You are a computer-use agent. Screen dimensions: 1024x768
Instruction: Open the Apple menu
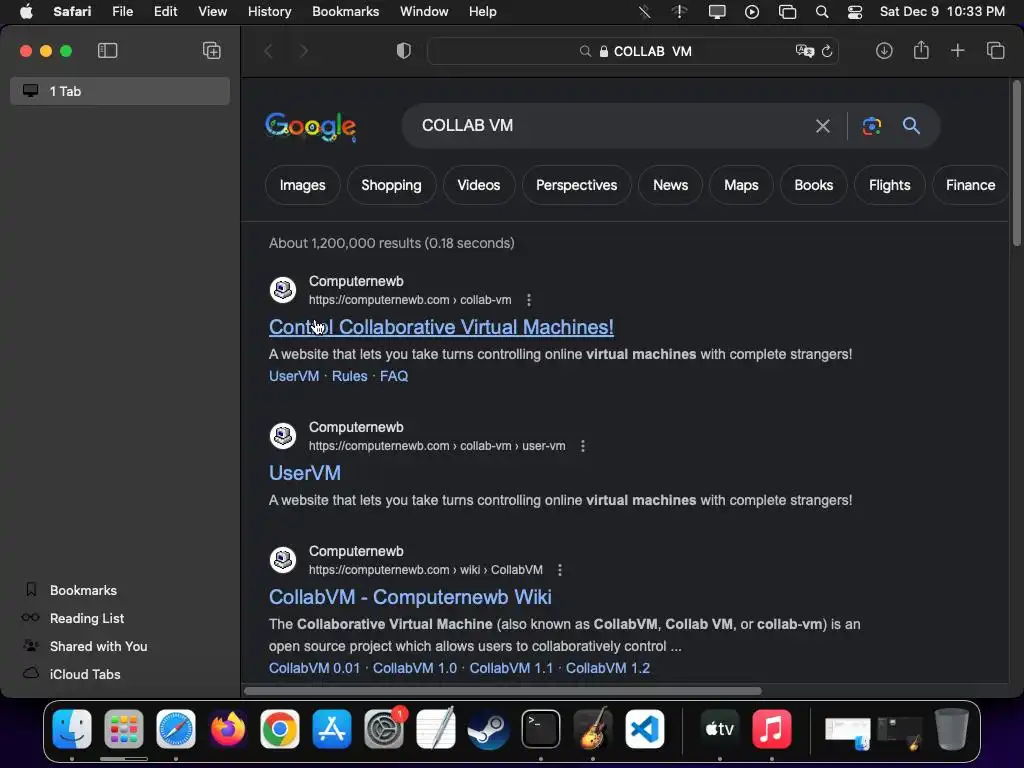click(x=26, y=12)
